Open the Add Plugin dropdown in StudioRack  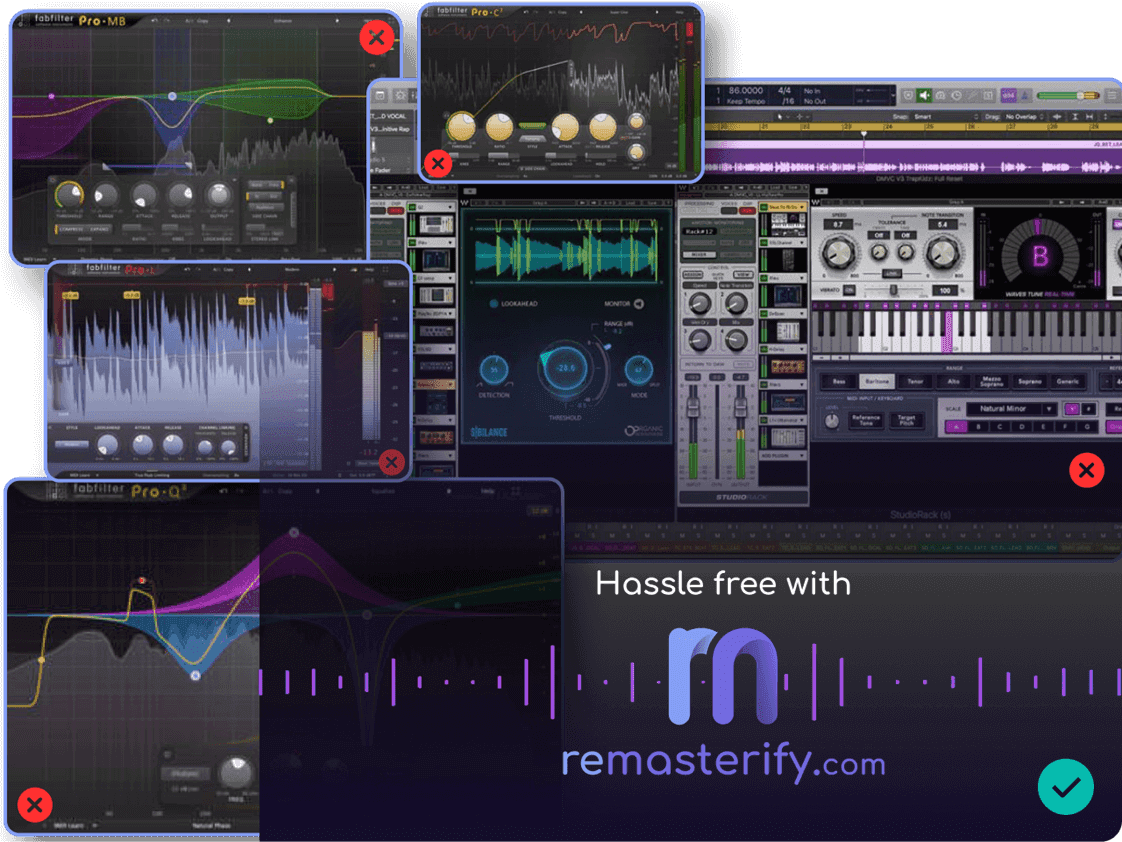tap(783, 456)
